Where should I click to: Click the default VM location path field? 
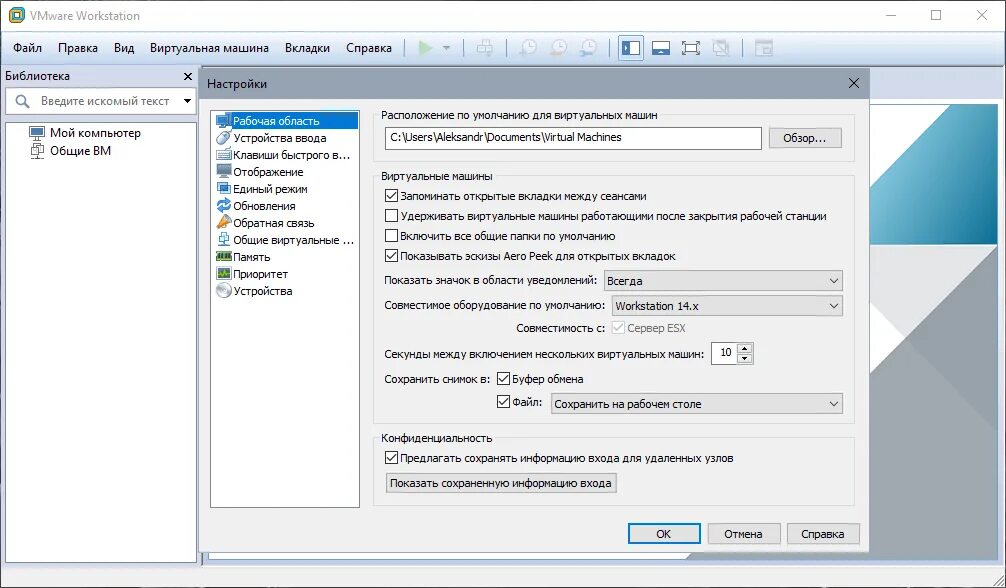(573, 138)
